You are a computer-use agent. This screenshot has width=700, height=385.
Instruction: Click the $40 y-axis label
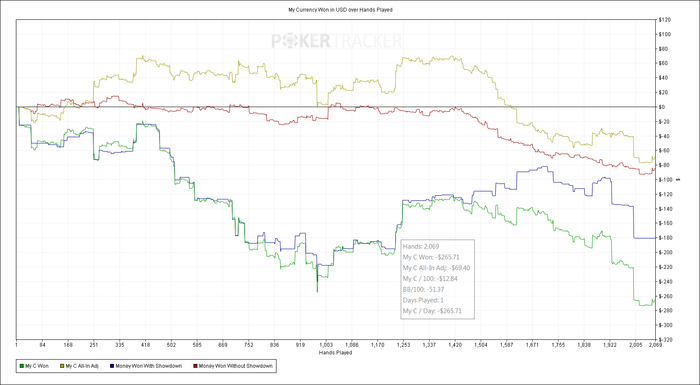click(662, 78)
